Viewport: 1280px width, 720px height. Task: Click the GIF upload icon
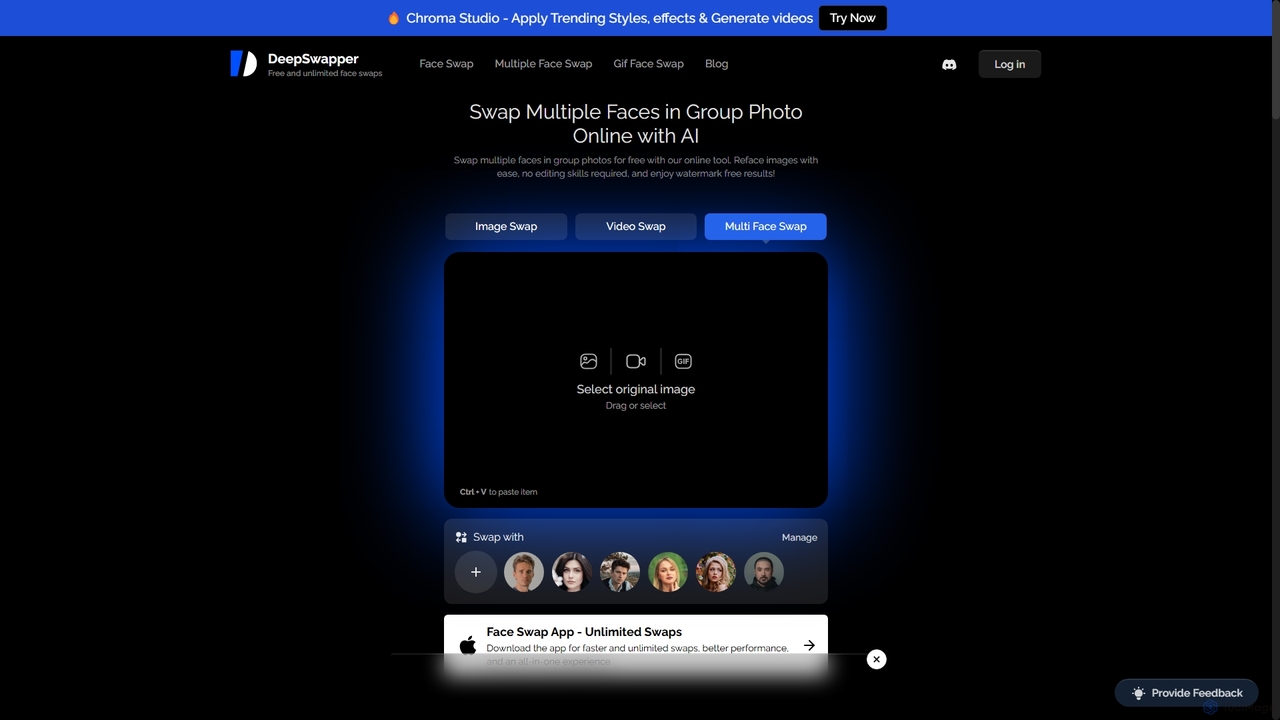[683, 361]
